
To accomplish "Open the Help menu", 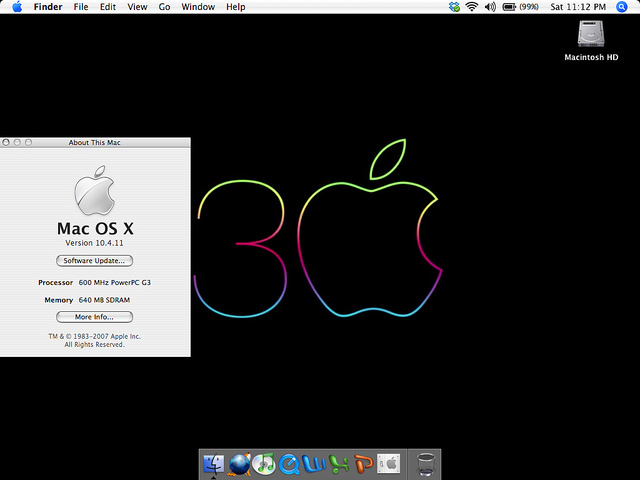I will point(236,7).
